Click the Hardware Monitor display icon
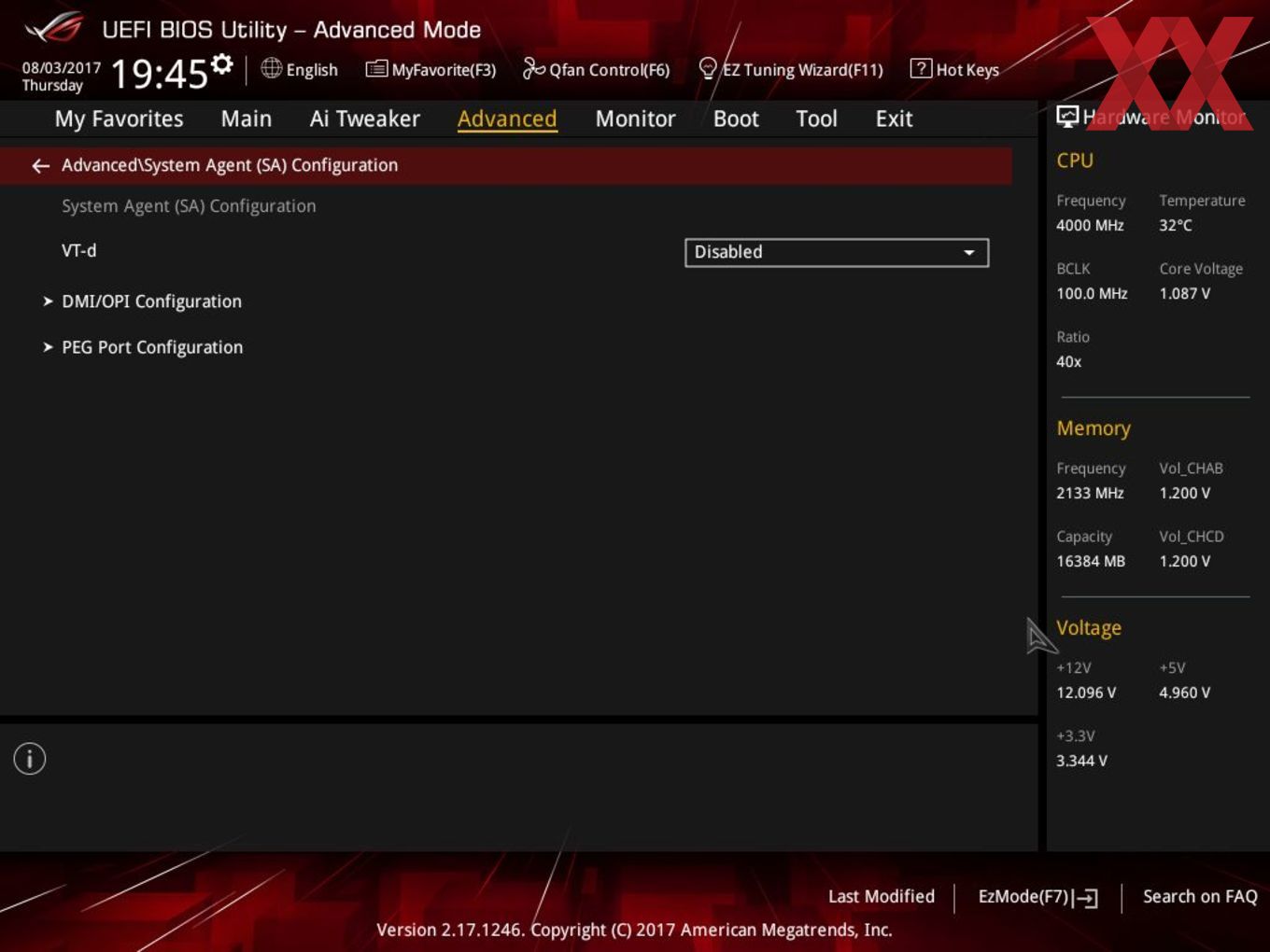 point(1067,117)
